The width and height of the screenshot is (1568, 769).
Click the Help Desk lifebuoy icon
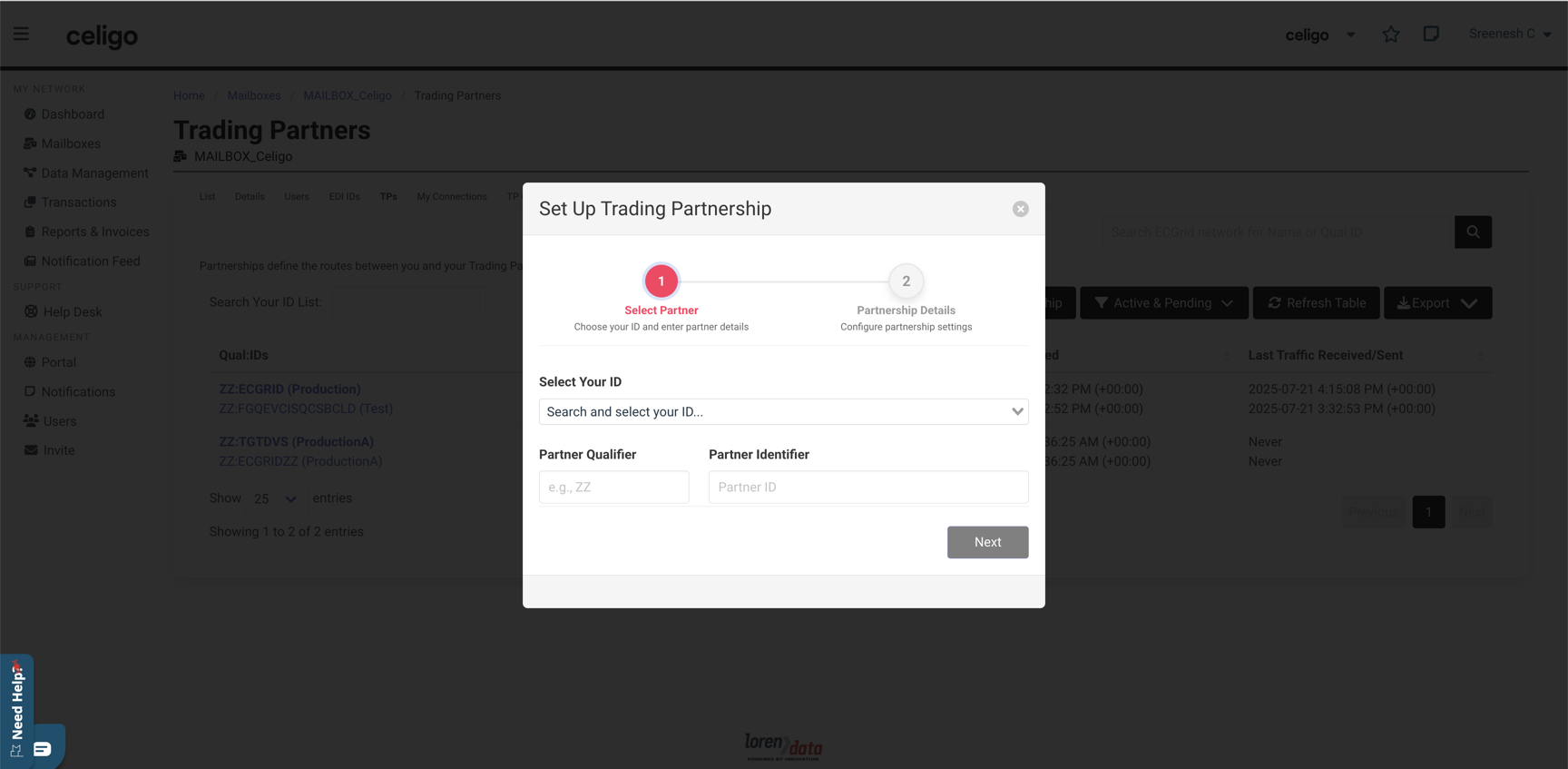(x=31, y=311)
